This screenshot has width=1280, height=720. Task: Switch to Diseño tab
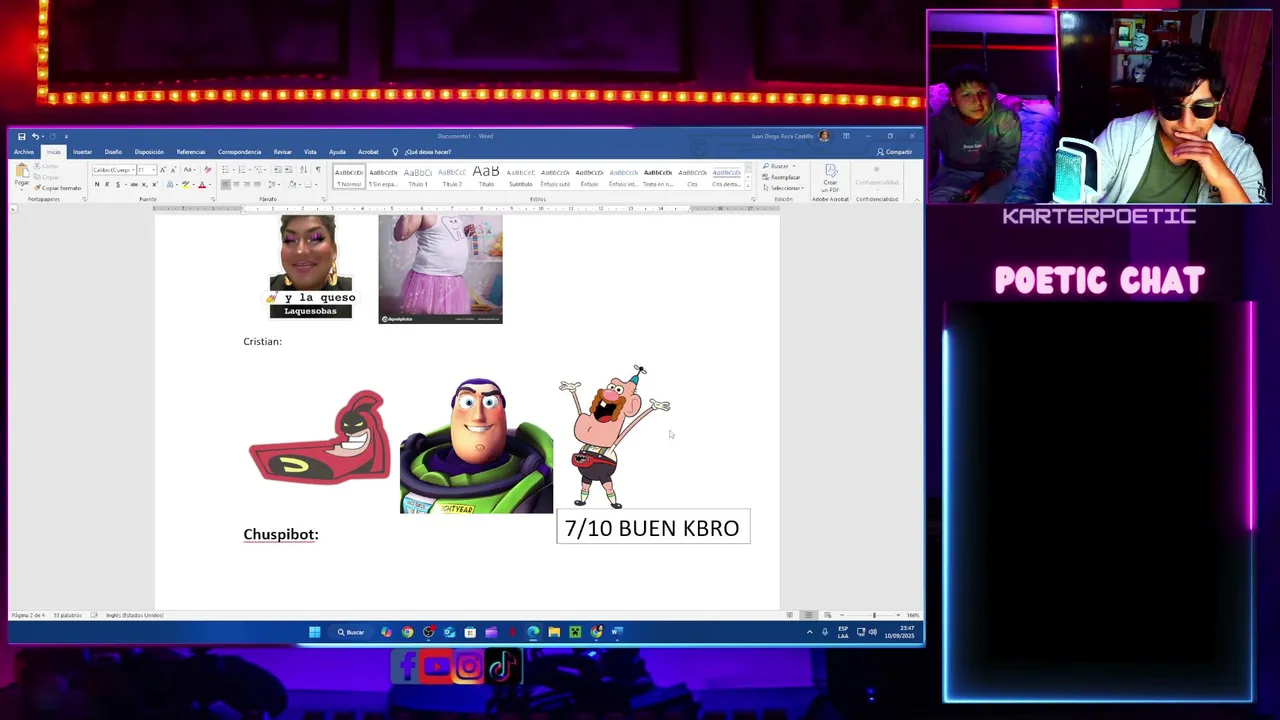(x=113, y=152)
